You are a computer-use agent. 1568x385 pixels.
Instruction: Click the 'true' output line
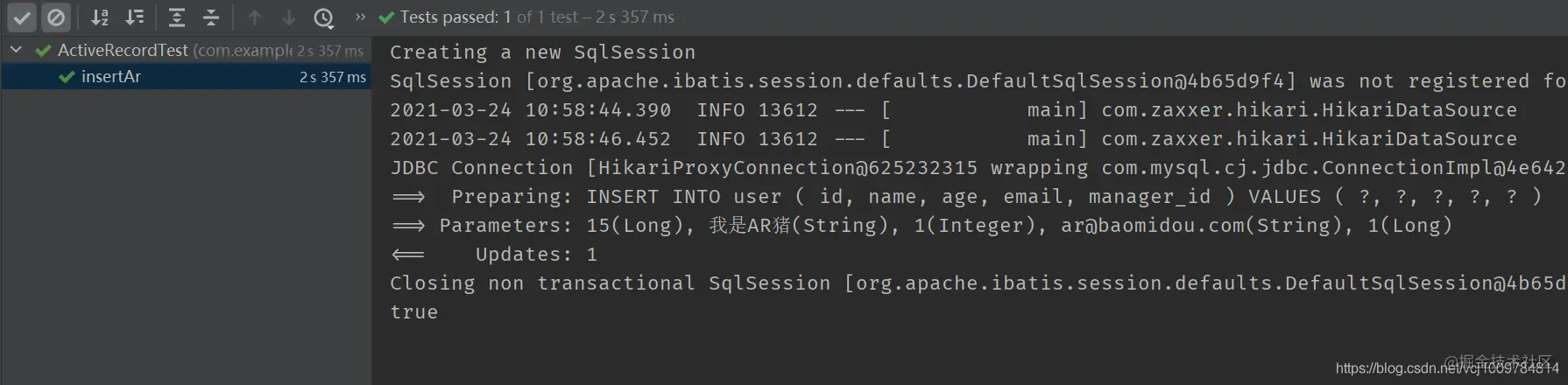pyautogui.click(x=414, y=312)
